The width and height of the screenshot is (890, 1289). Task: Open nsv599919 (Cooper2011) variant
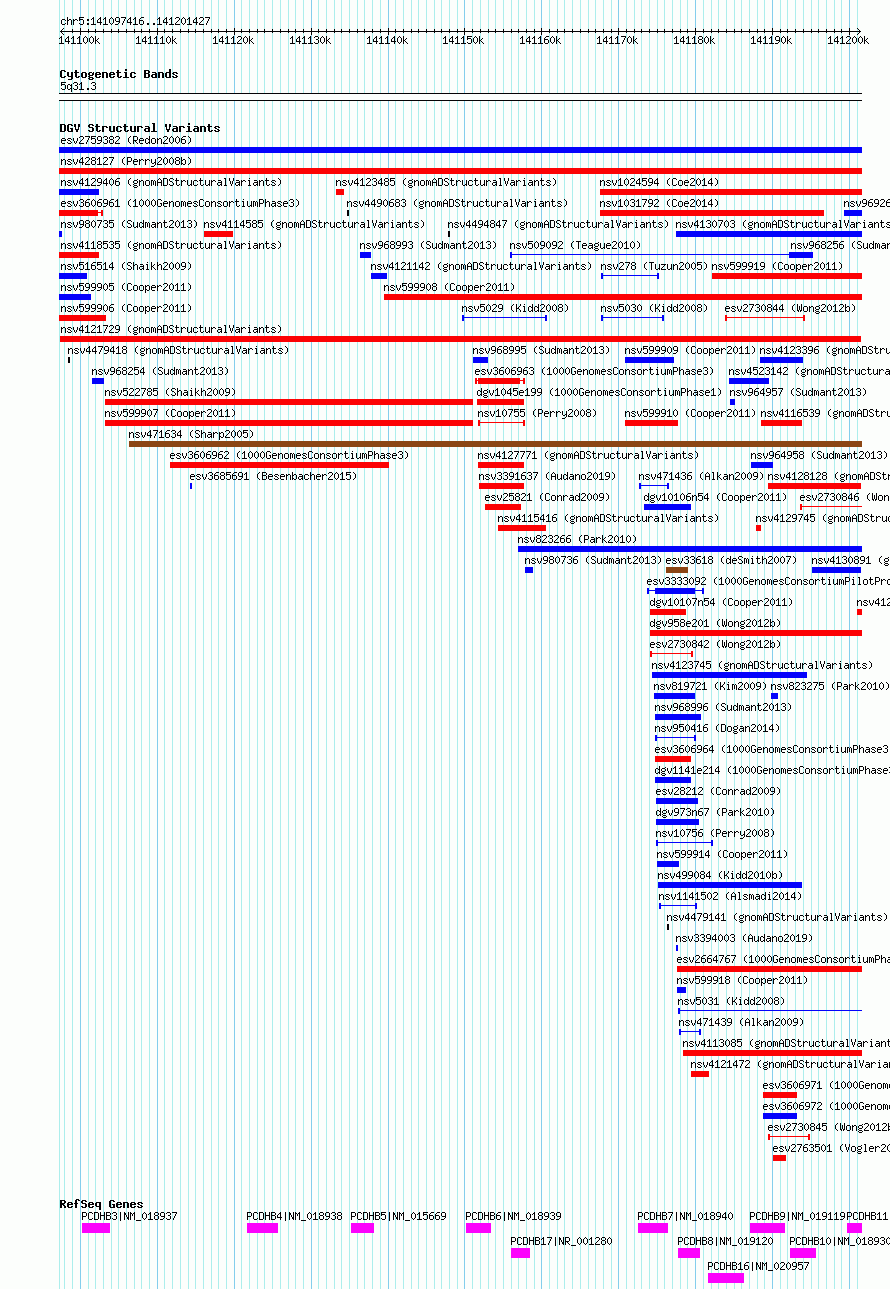(778, 266)
